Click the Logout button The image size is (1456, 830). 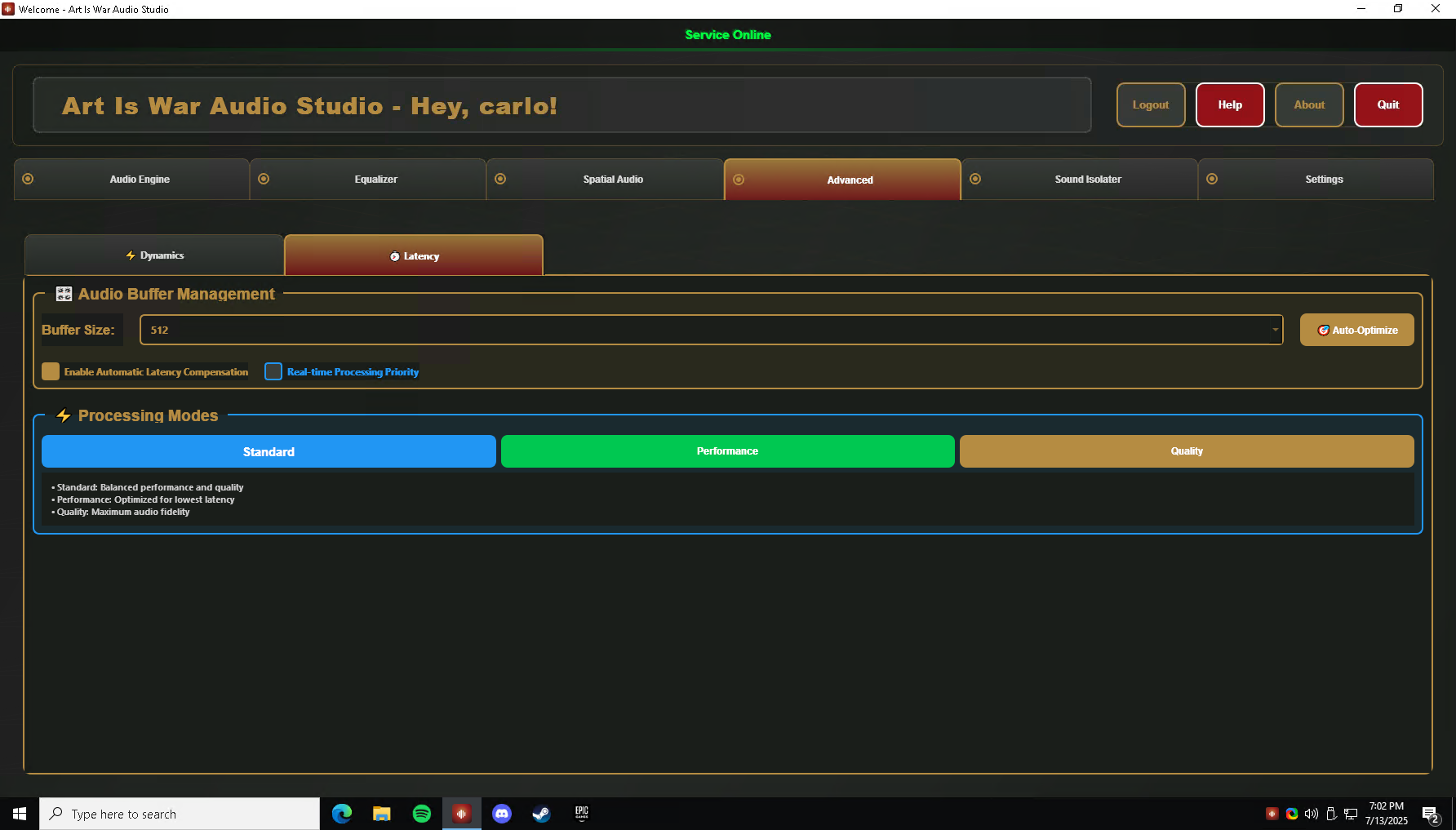1151,104
